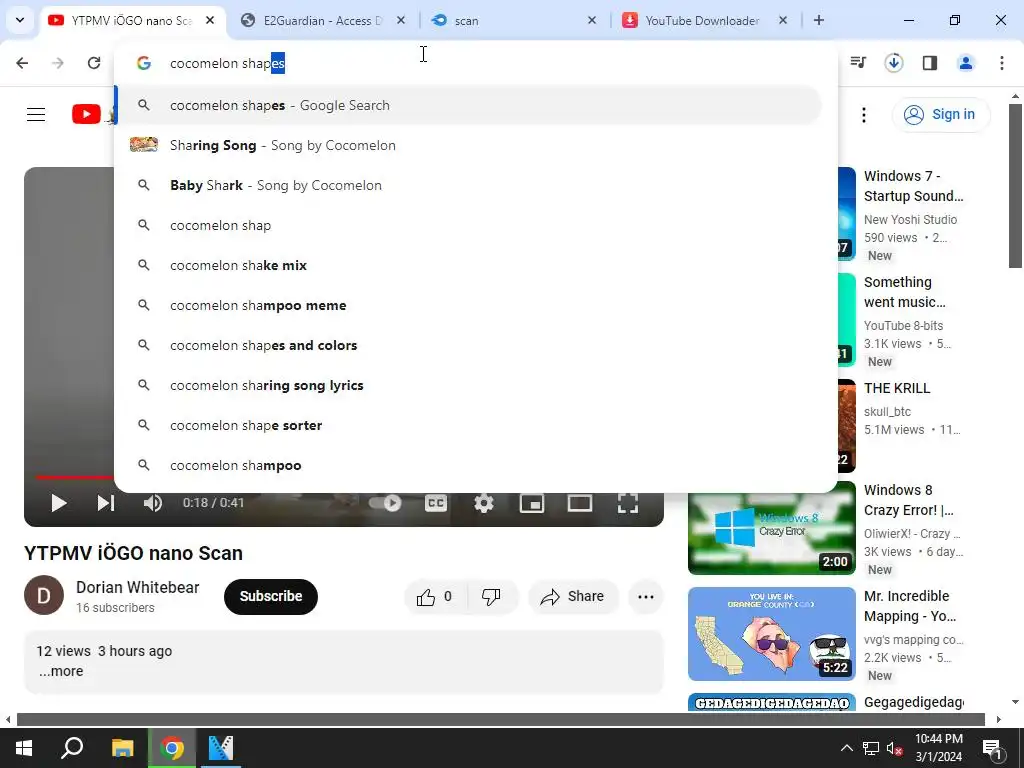Toggle the Chrome side panel

(x=930, y=63)
